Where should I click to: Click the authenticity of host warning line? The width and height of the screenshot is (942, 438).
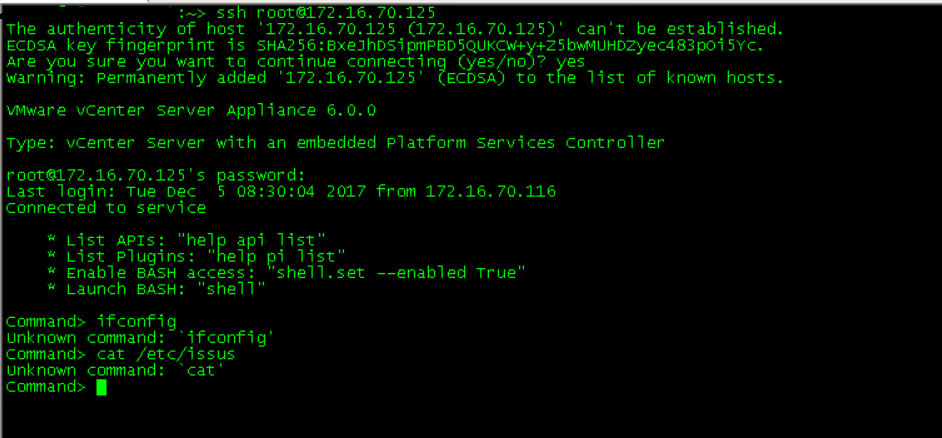pos(395,29)
